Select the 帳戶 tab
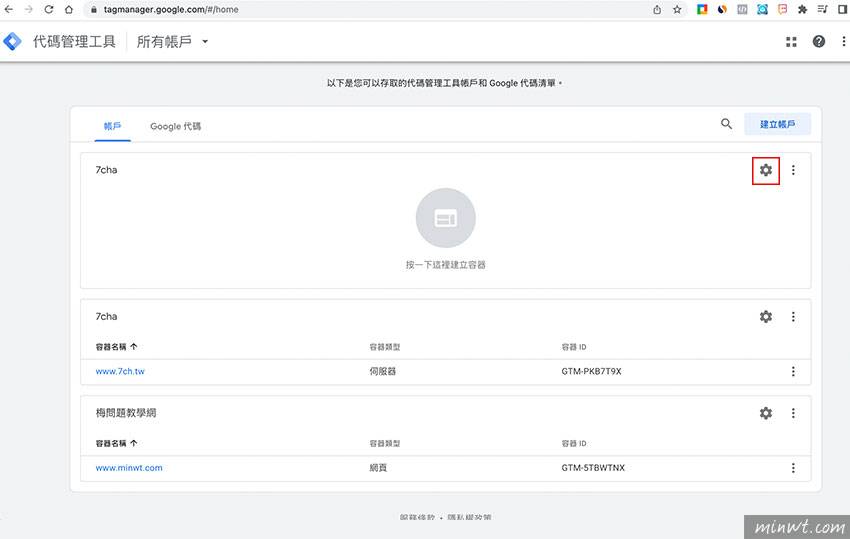 pyautogui.click(x=112, y=126)
